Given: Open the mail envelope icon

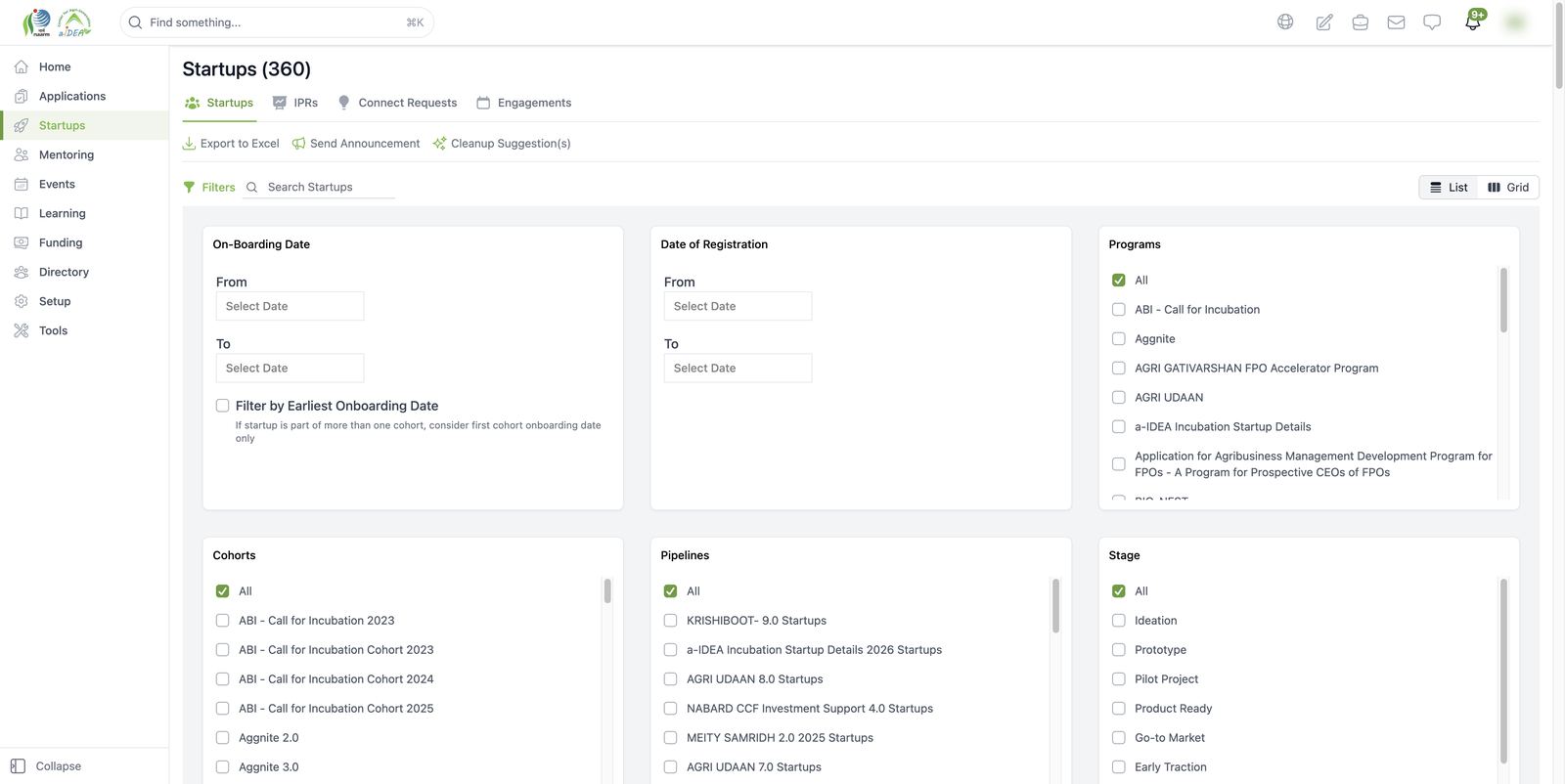Looking at the screenshot, I should 1396,22.
